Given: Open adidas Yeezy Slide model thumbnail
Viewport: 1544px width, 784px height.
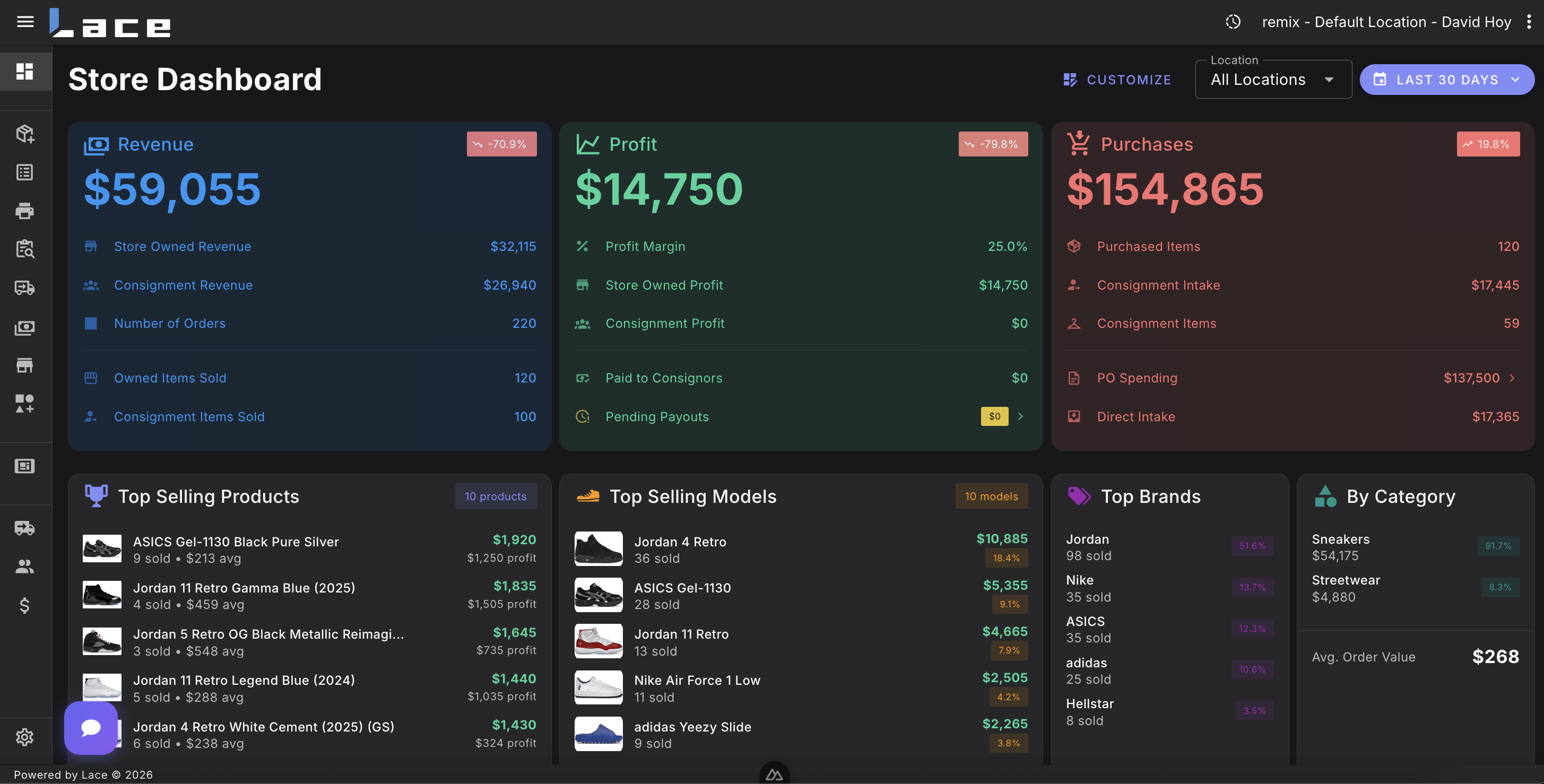Looking at the screenshot, I should (598, 734).
